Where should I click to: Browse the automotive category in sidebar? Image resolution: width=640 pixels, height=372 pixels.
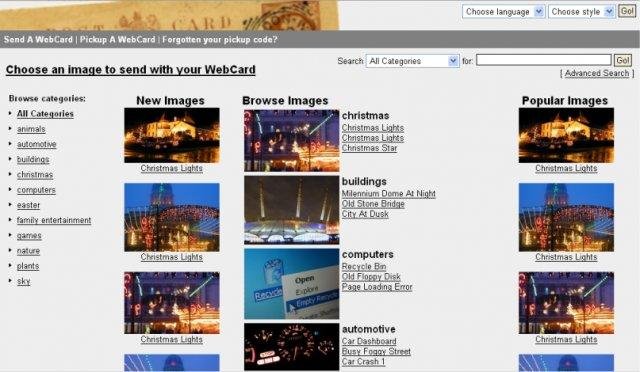37,144
